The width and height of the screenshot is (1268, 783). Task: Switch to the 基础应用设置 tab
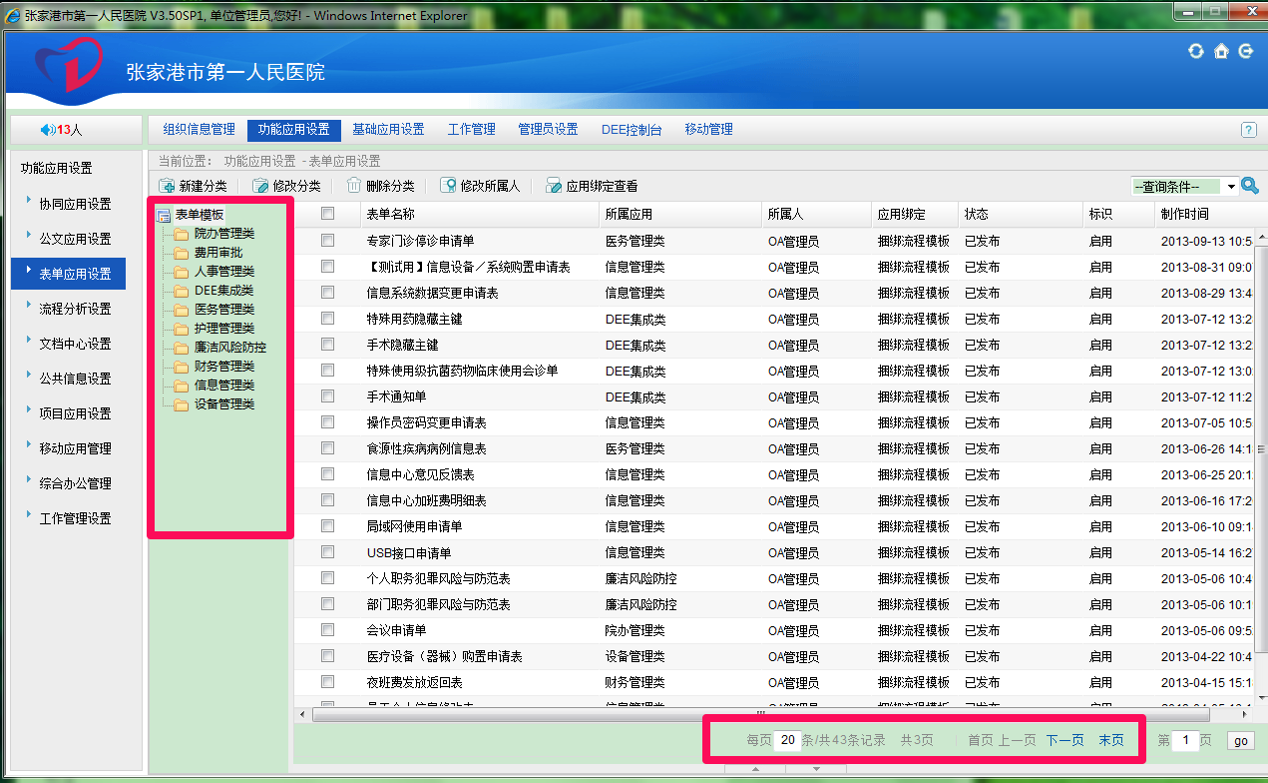coord(388,129)
